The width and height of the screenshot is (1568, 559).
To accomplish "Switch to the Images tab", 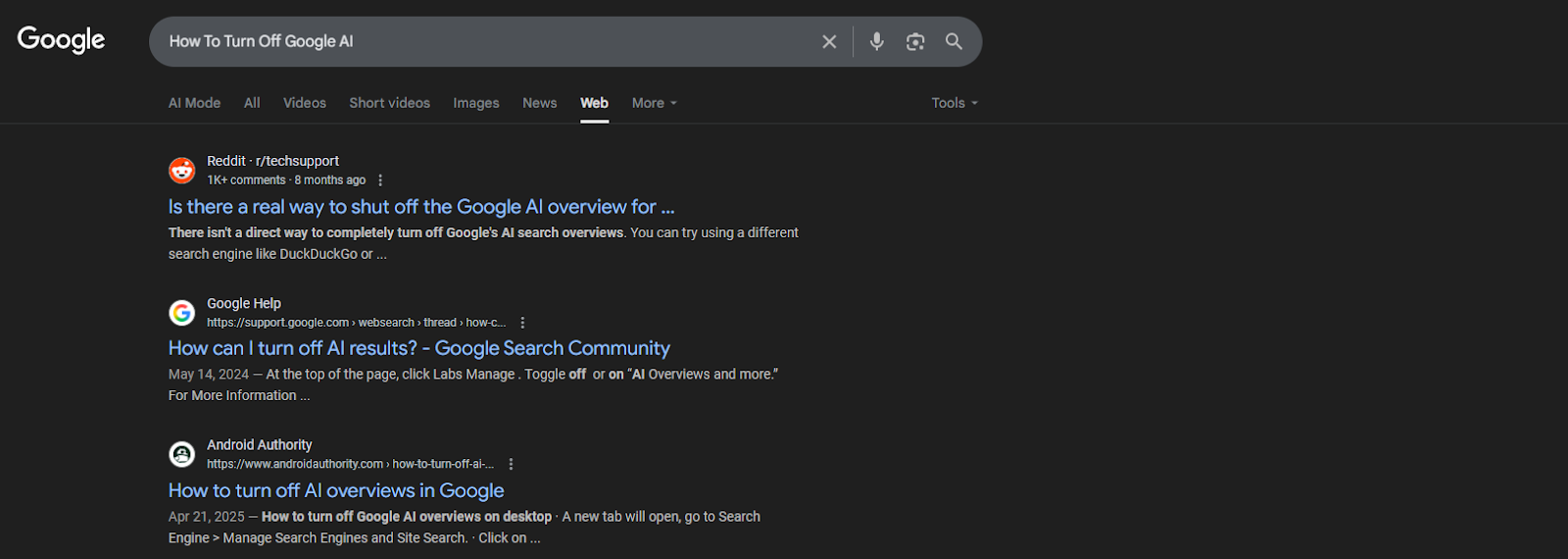I will point(476,103).
